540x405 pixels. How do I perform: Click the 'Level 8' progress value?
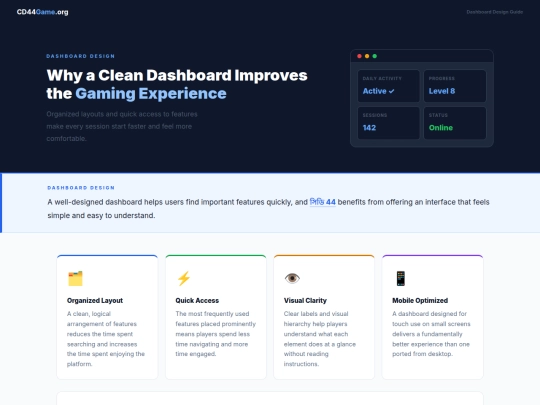(x=442, y=91)
